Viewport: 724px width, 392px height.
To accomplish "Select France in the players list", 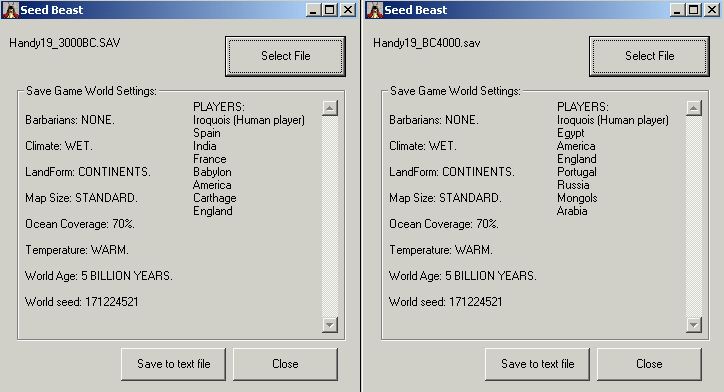I will click(x=210, y=159).
